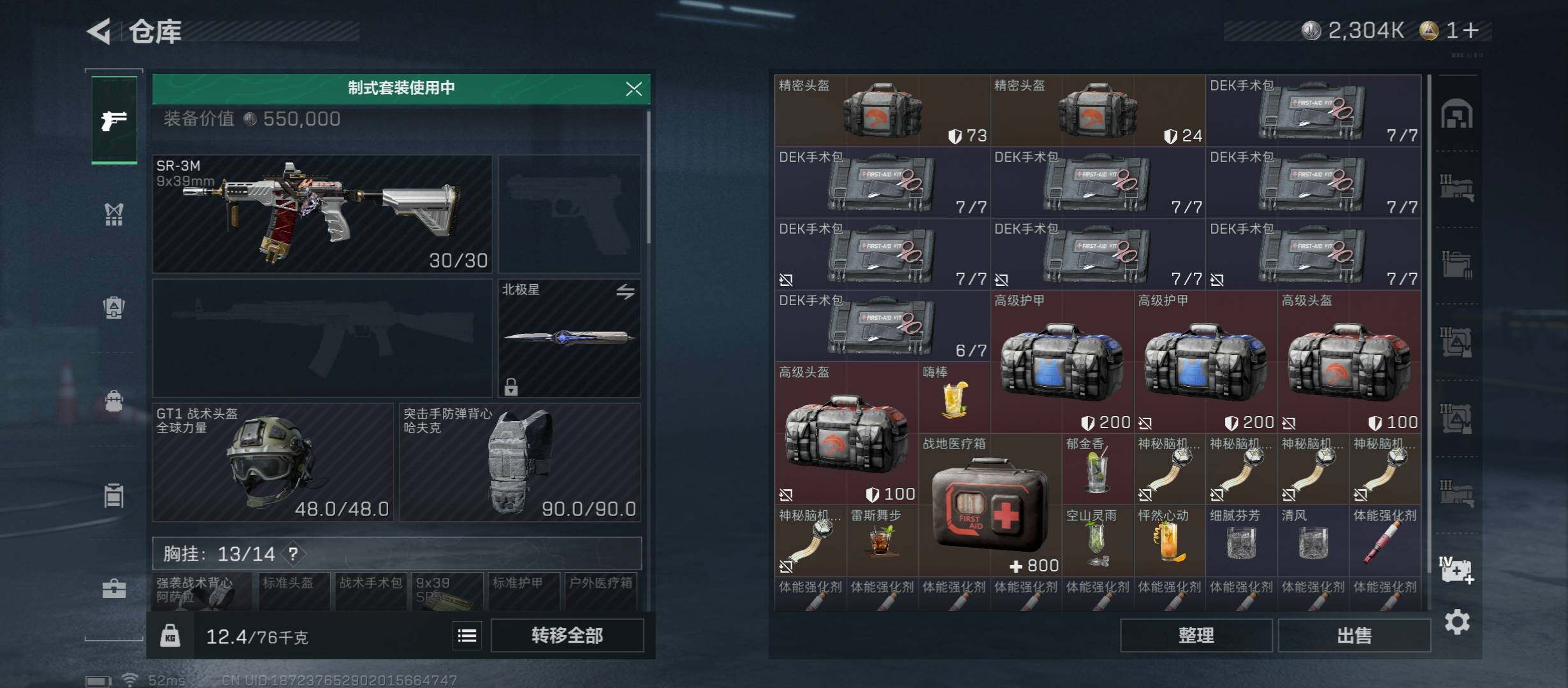Click the 整理 sort button
The width and height of the screenshot is (1568, 688).
[1196, 635]
